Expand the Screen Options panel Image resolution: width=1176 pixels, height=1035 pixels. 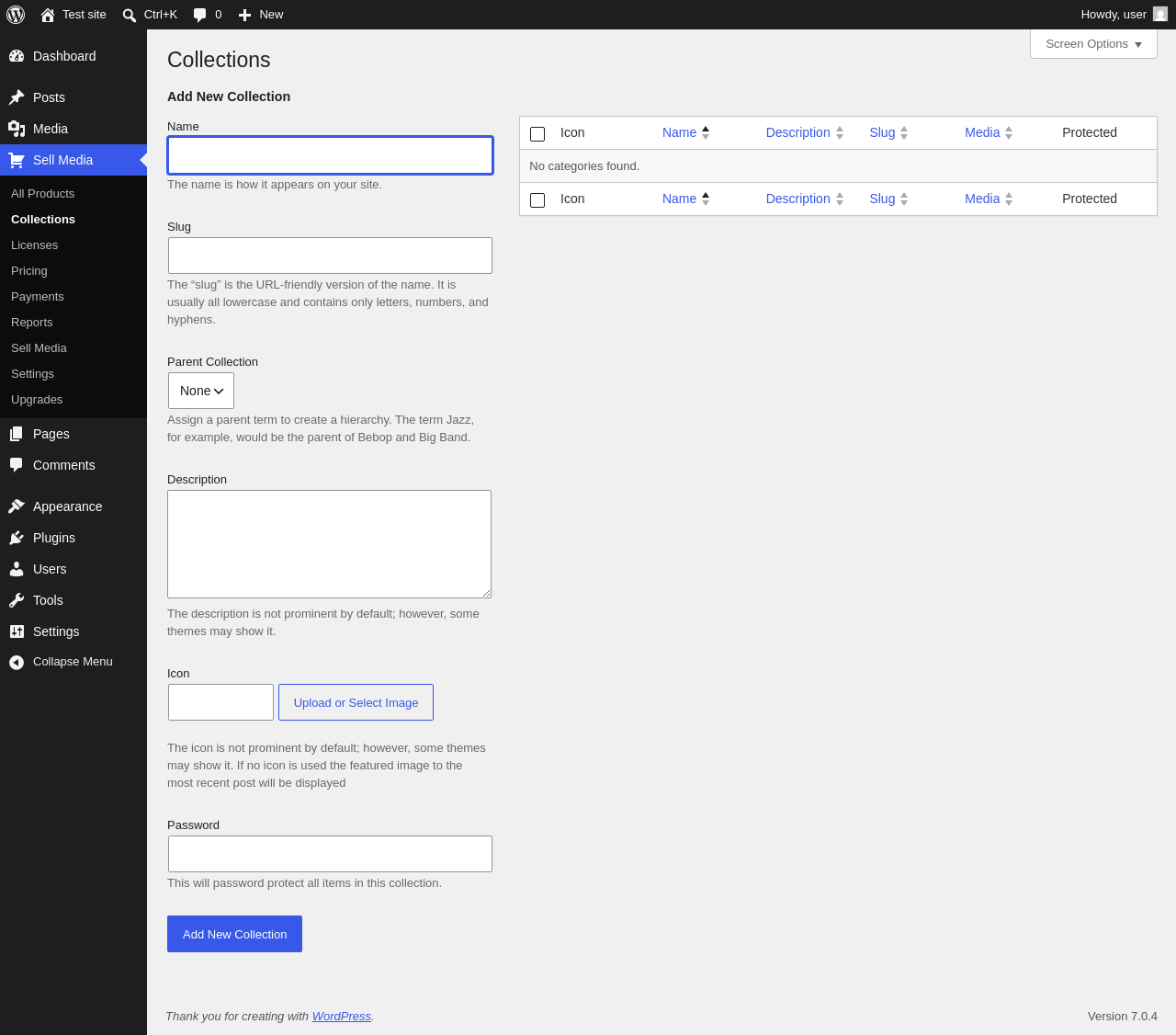tap(1093, 44)
